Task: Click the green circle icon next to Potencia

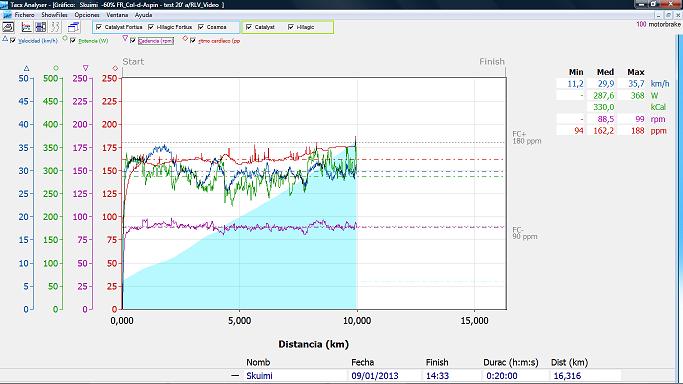Action: (65, 39)
